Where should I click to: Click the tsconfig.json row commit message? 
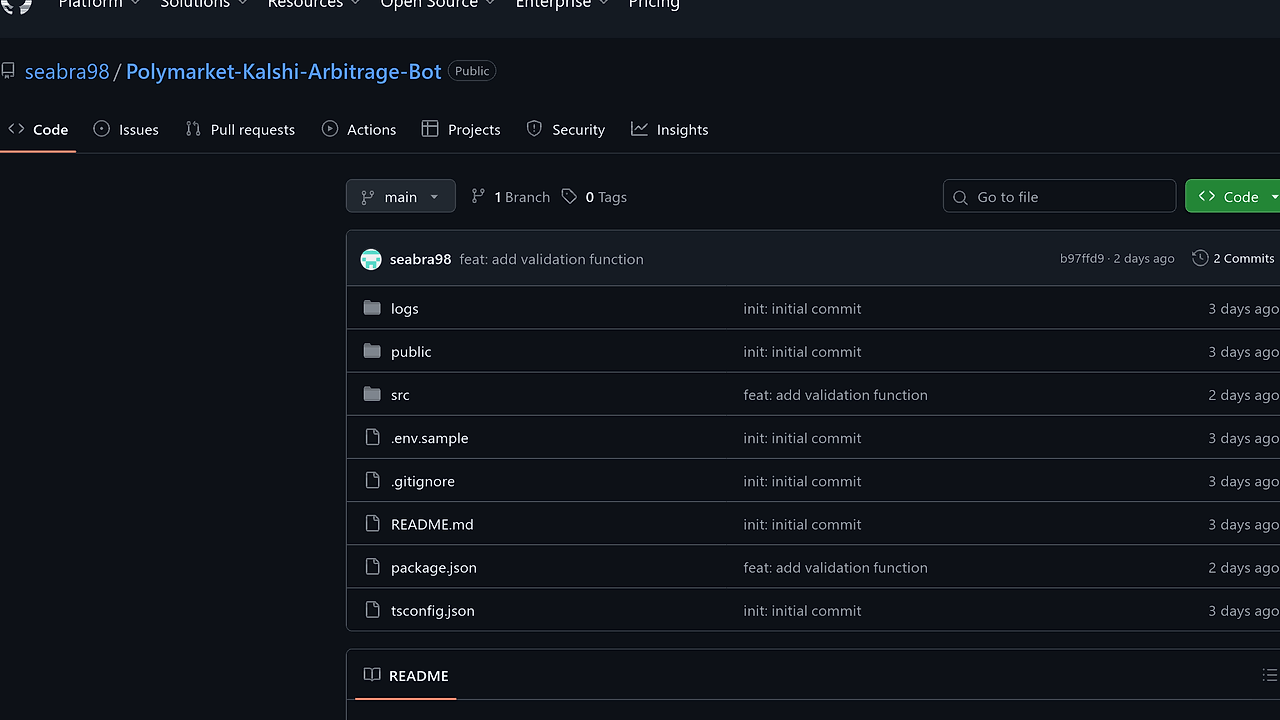[x=802, y=610]
